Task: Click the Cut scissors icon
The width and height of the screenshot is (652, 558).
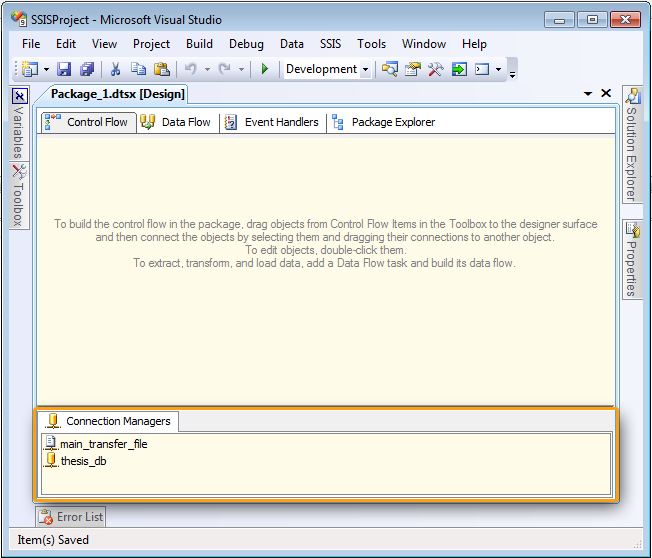Action: point(115,69)
